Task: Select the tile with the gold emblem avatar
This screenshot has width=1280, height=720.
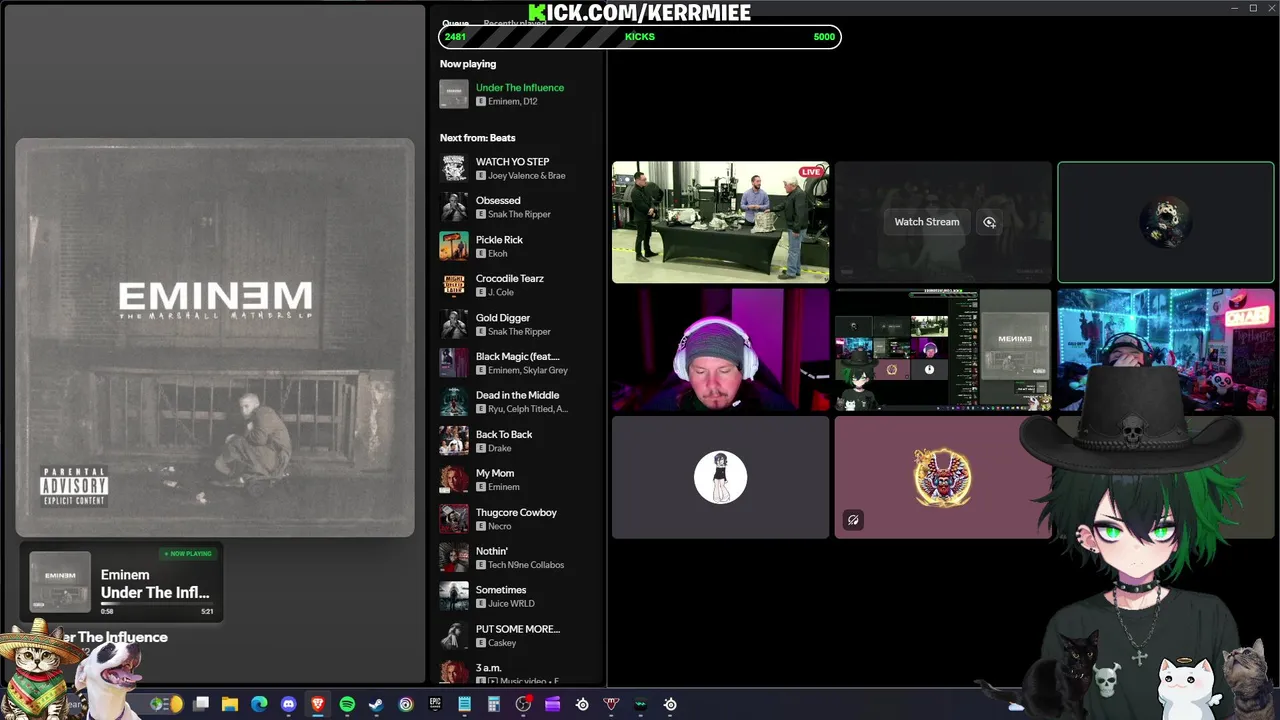Action: click(x=943, y=477)
